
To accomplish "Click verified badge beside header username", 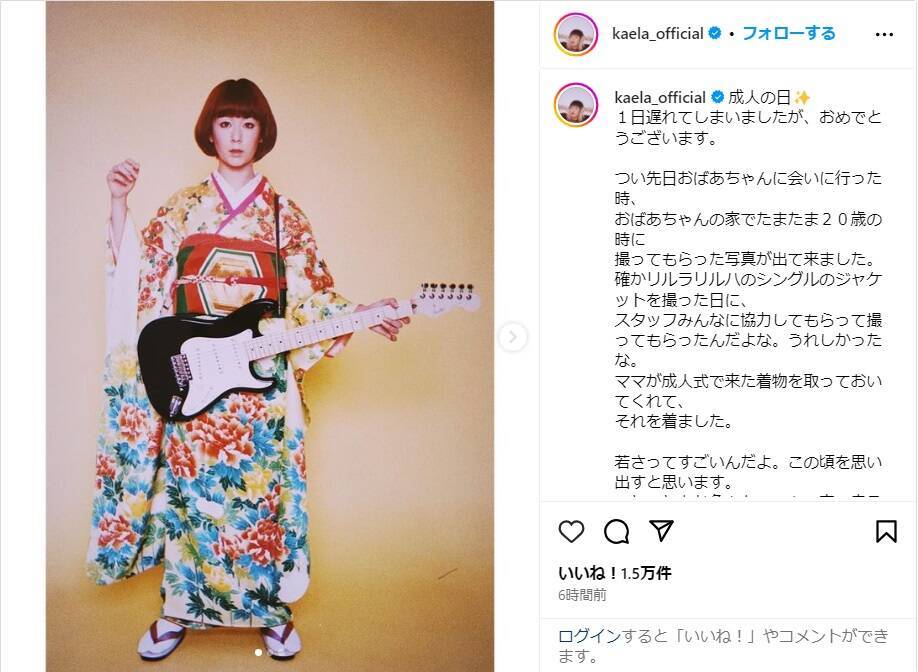I will coord(715,33).
